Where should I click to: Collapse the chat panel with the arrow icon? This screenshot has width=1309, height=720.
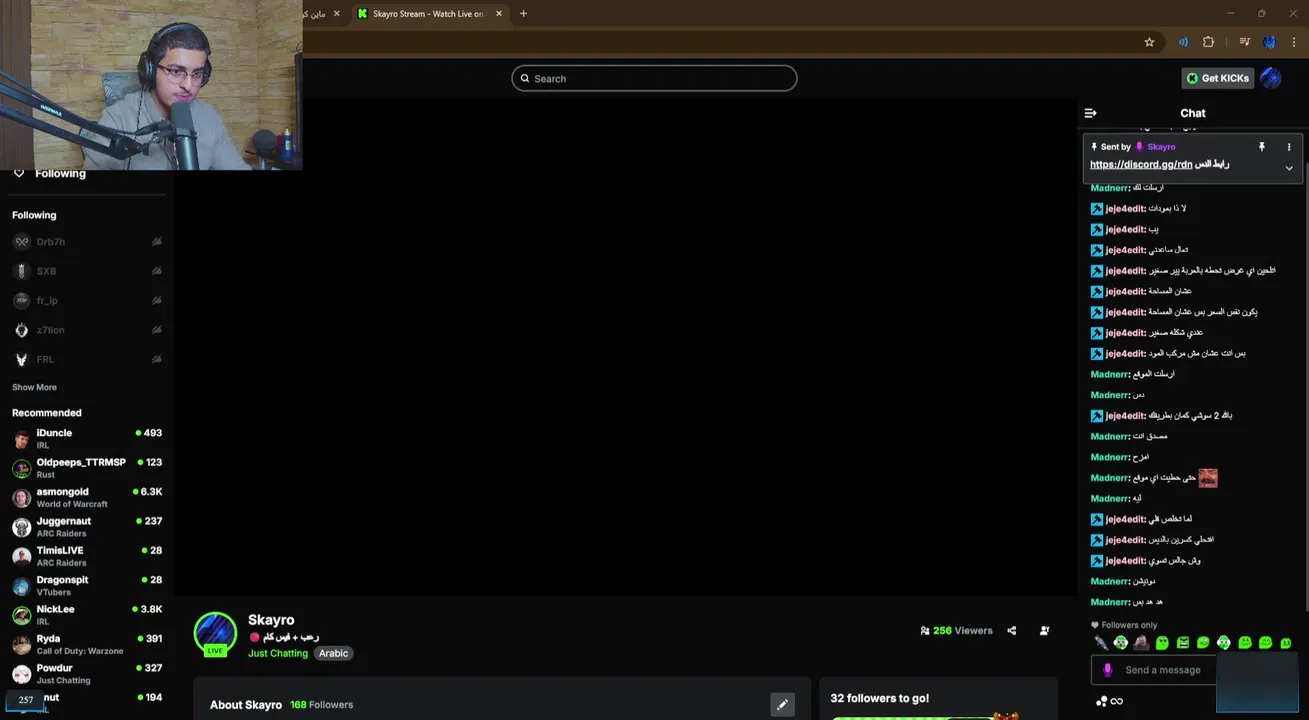point(1090,113)
